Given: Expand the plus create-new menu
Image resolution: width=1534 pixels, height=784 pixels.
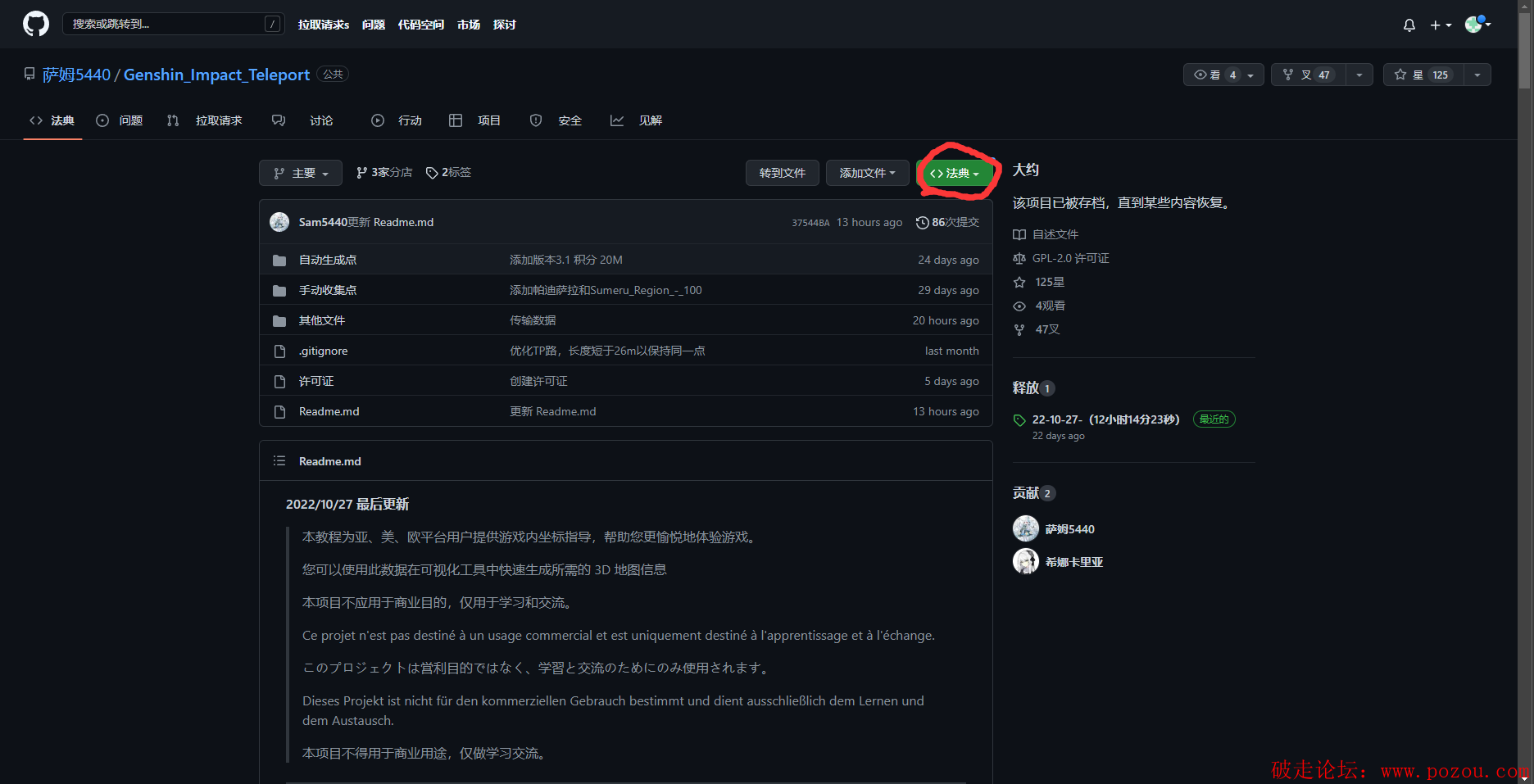Looking at the screenshot, I should (x=1441, y=25).
